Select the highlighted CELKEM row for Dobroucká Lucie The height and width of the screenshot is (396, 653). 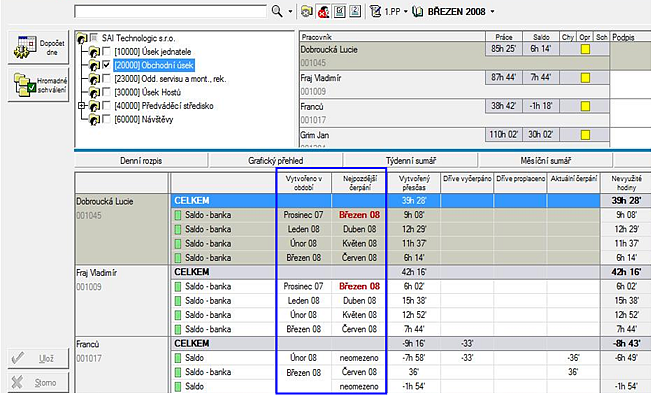385,201
